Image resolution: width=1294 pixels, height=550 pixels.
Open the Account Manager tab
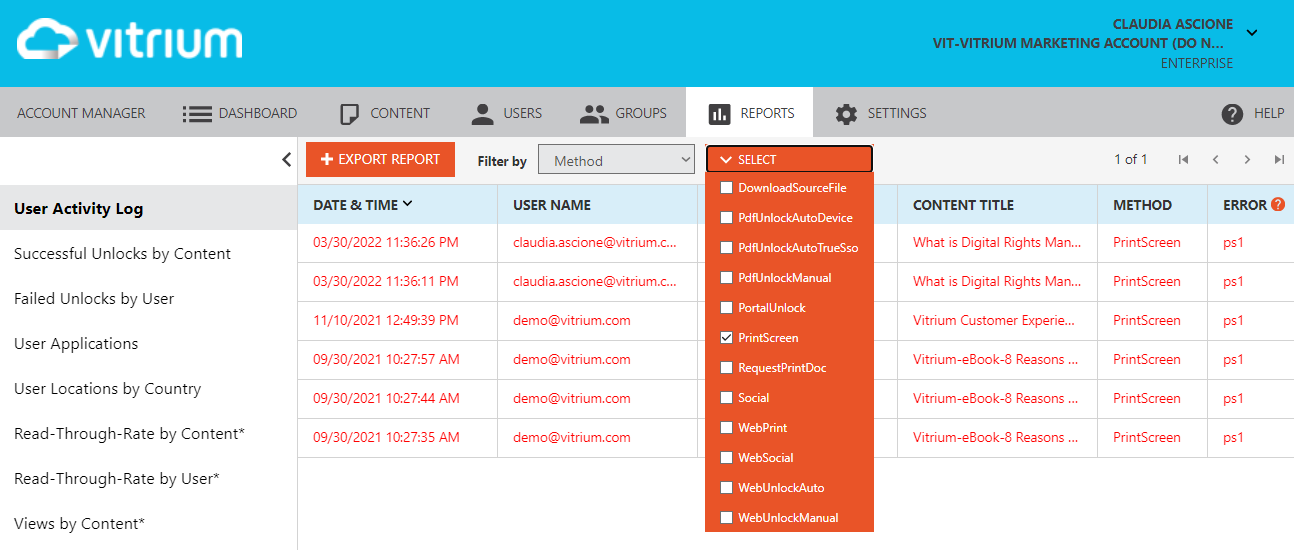[81, 113]
